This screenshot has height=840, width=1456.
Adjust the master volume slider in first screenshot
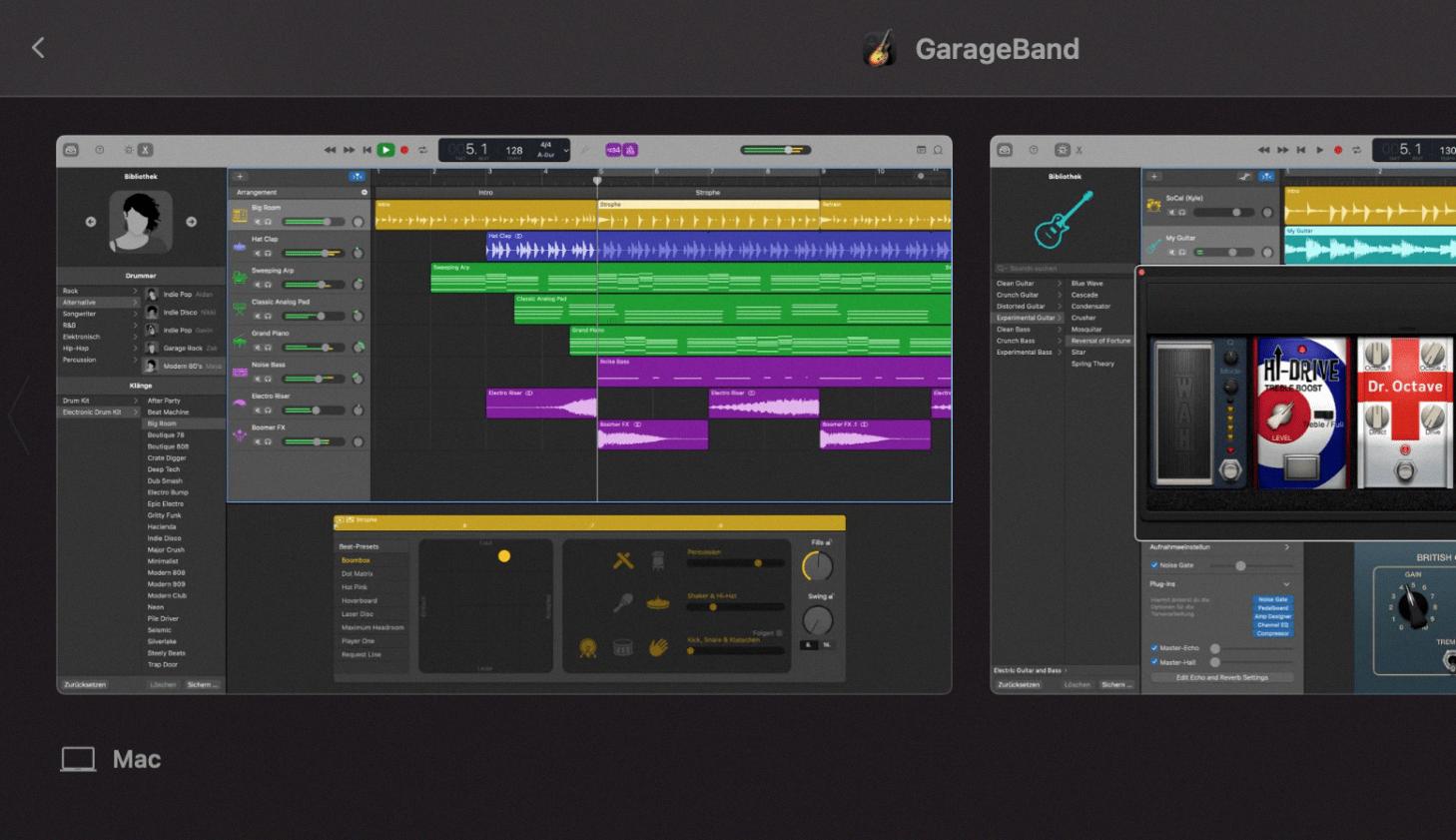pyautogui.click(x=776, y=150)
